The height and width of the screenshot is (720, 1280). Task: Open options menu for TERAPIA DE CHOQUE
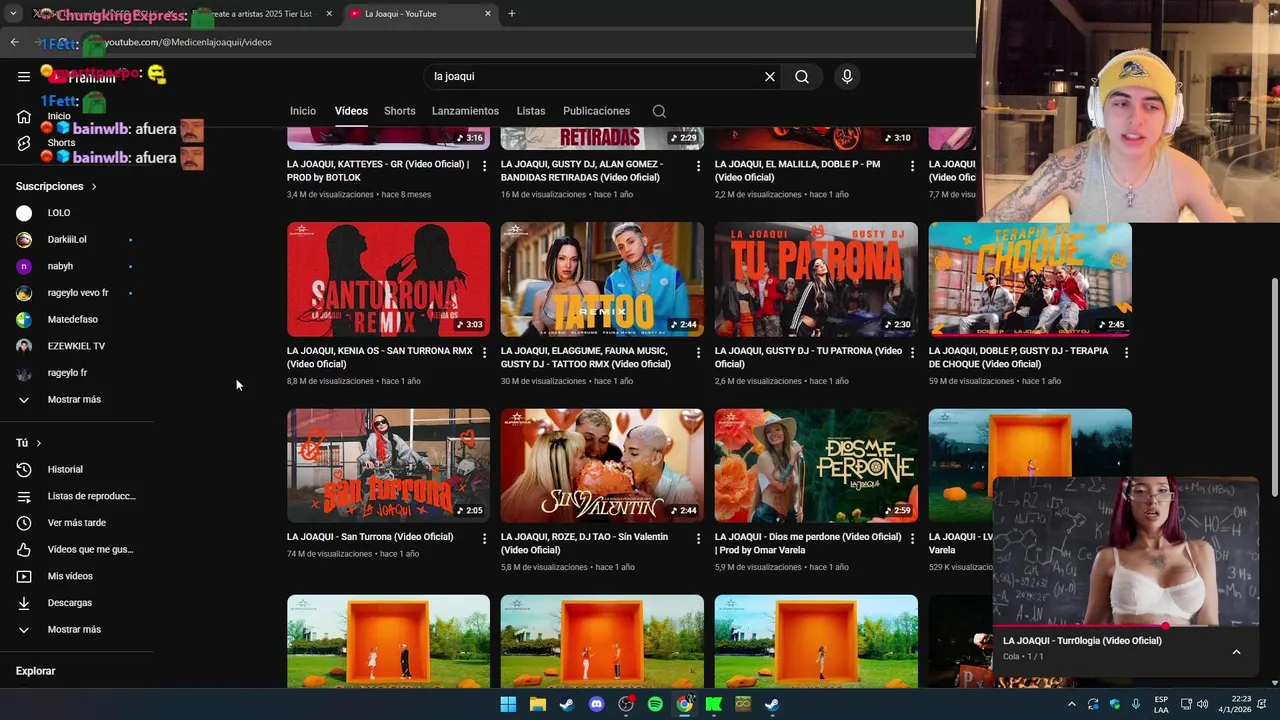[1126, 352]
